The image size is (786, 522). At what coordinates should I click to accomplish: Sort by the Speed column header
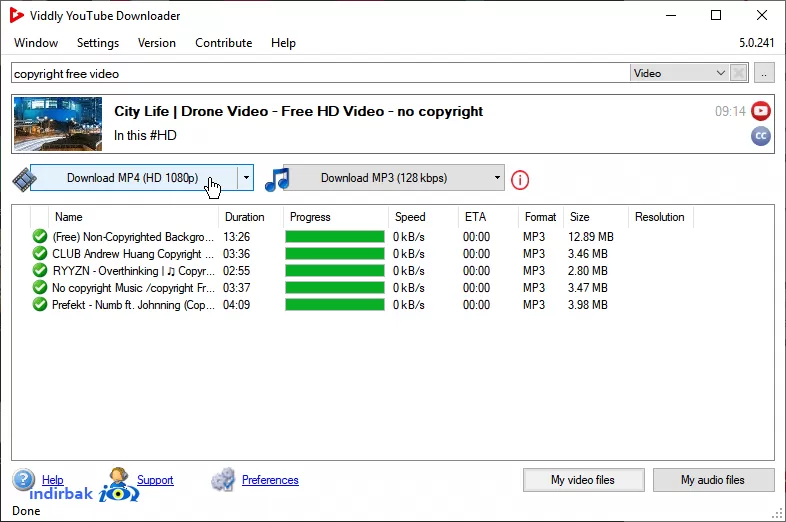(x=423, y=217)
